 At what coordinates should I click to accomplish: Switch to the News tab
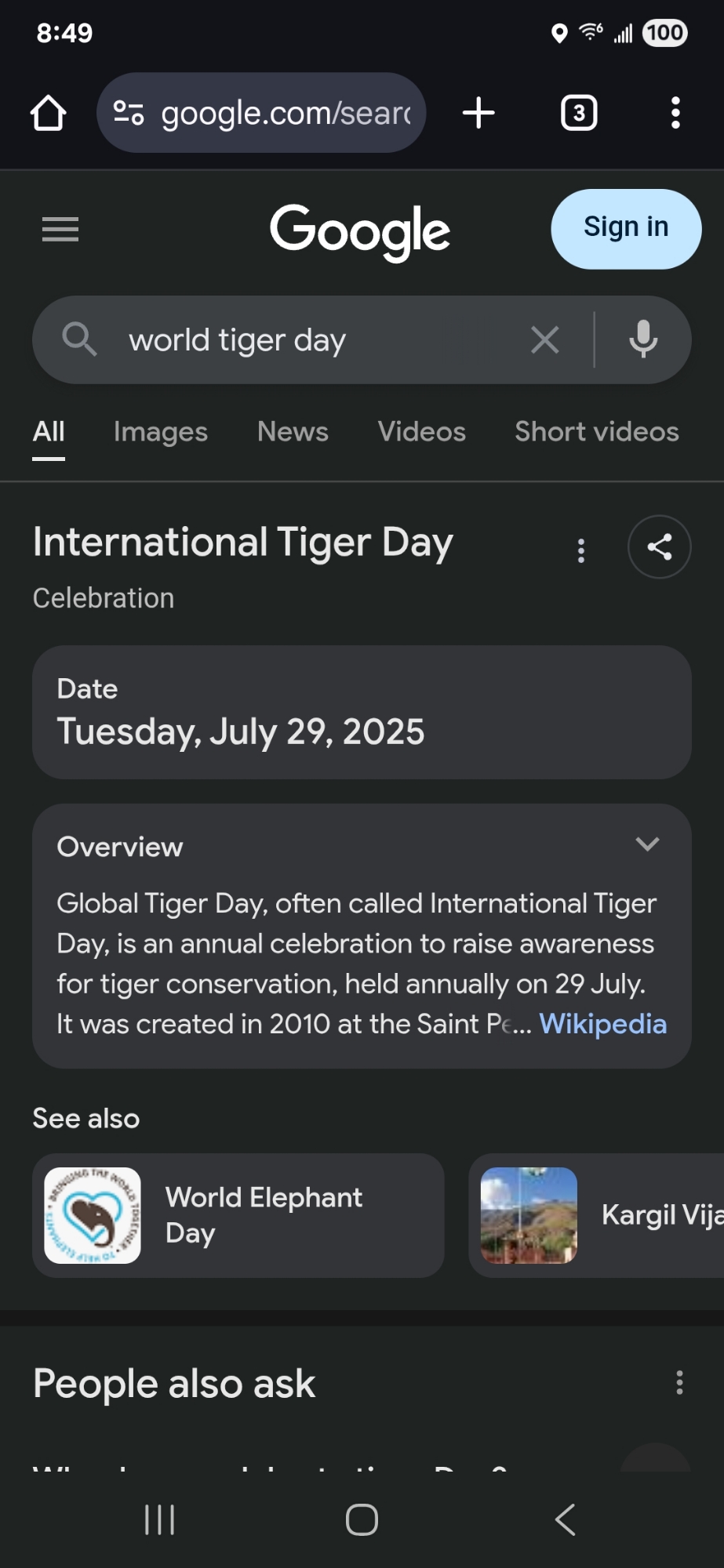(x=293, y=431)
